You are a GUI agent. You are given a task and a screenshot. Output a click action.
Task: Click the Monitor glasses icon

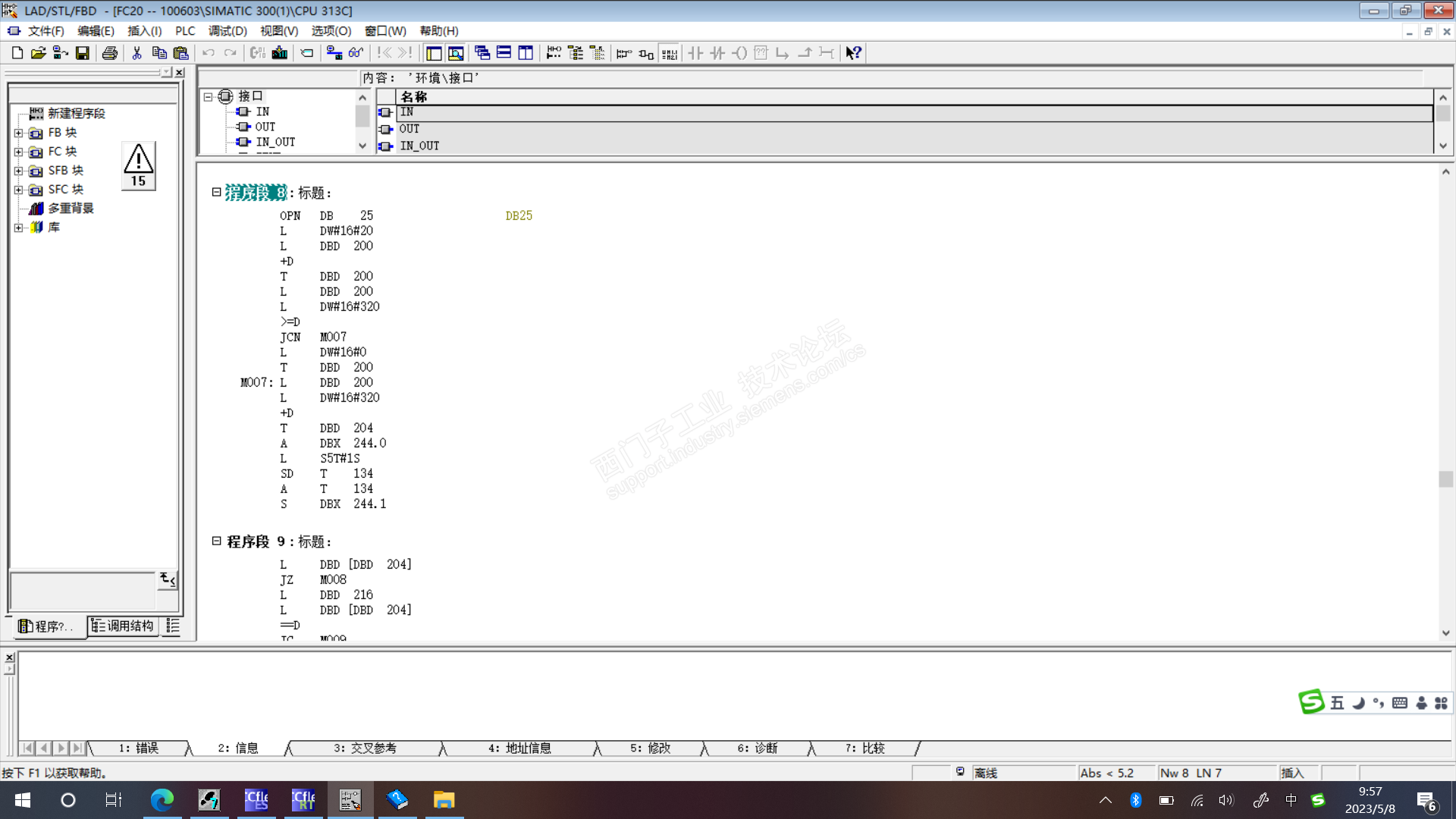pyautogui.click(x=356, y=53)
